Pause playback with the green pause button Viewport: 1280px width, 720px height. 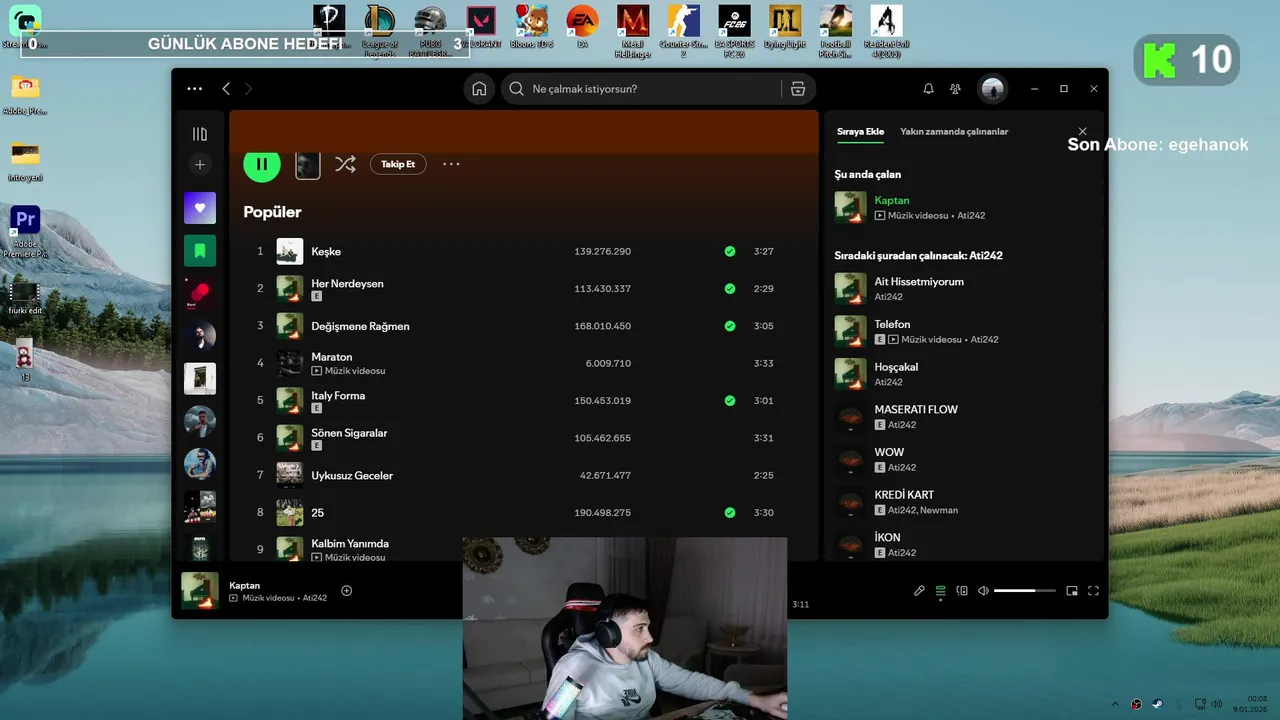point(262,164)
